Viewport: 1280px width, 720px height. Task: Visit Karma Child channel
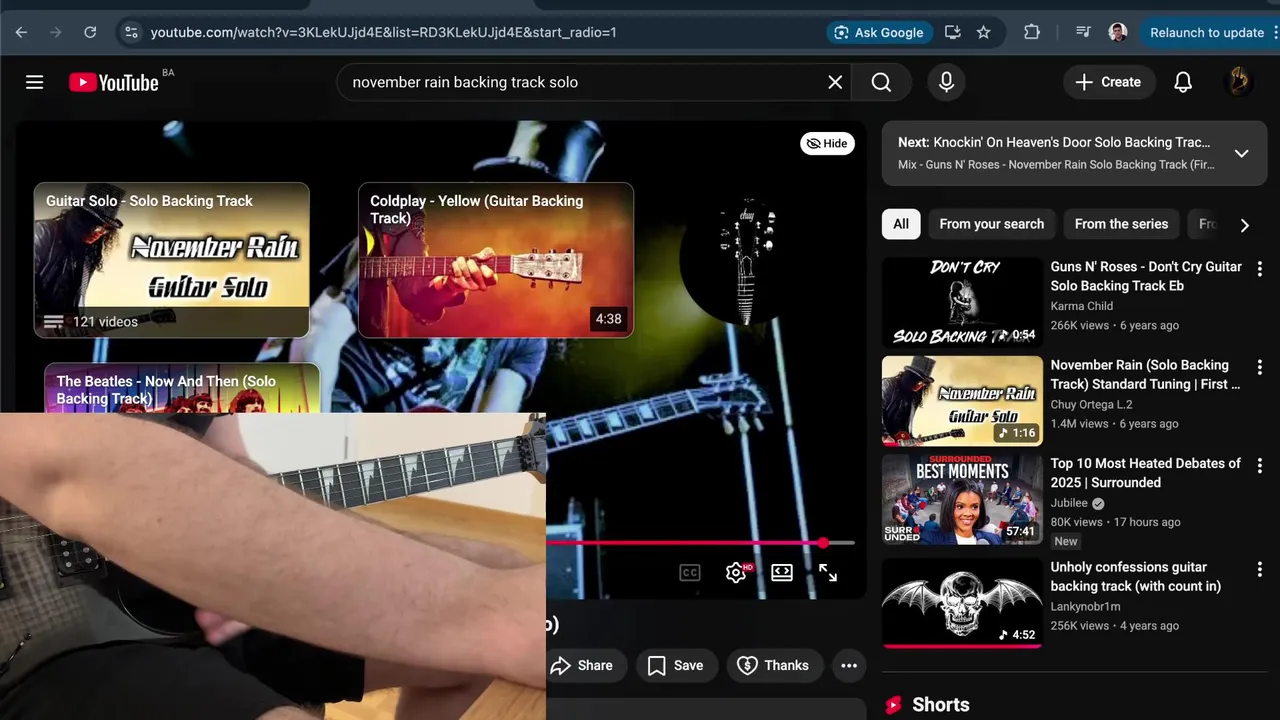point(1081,306)
